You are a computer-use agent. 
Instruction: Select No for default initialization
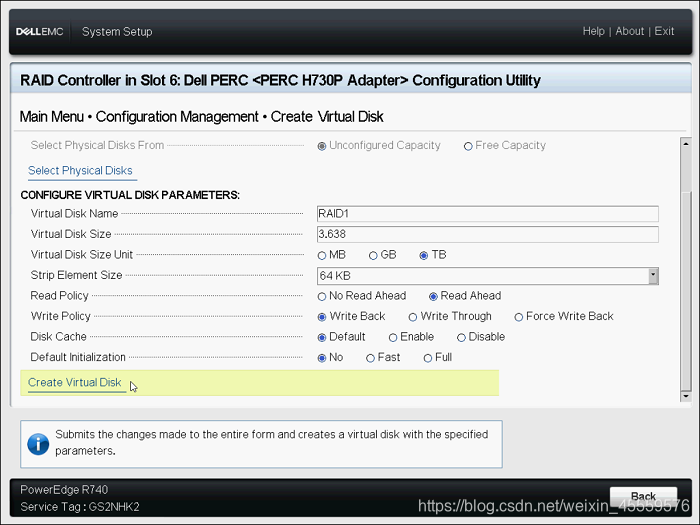[321, 358]
